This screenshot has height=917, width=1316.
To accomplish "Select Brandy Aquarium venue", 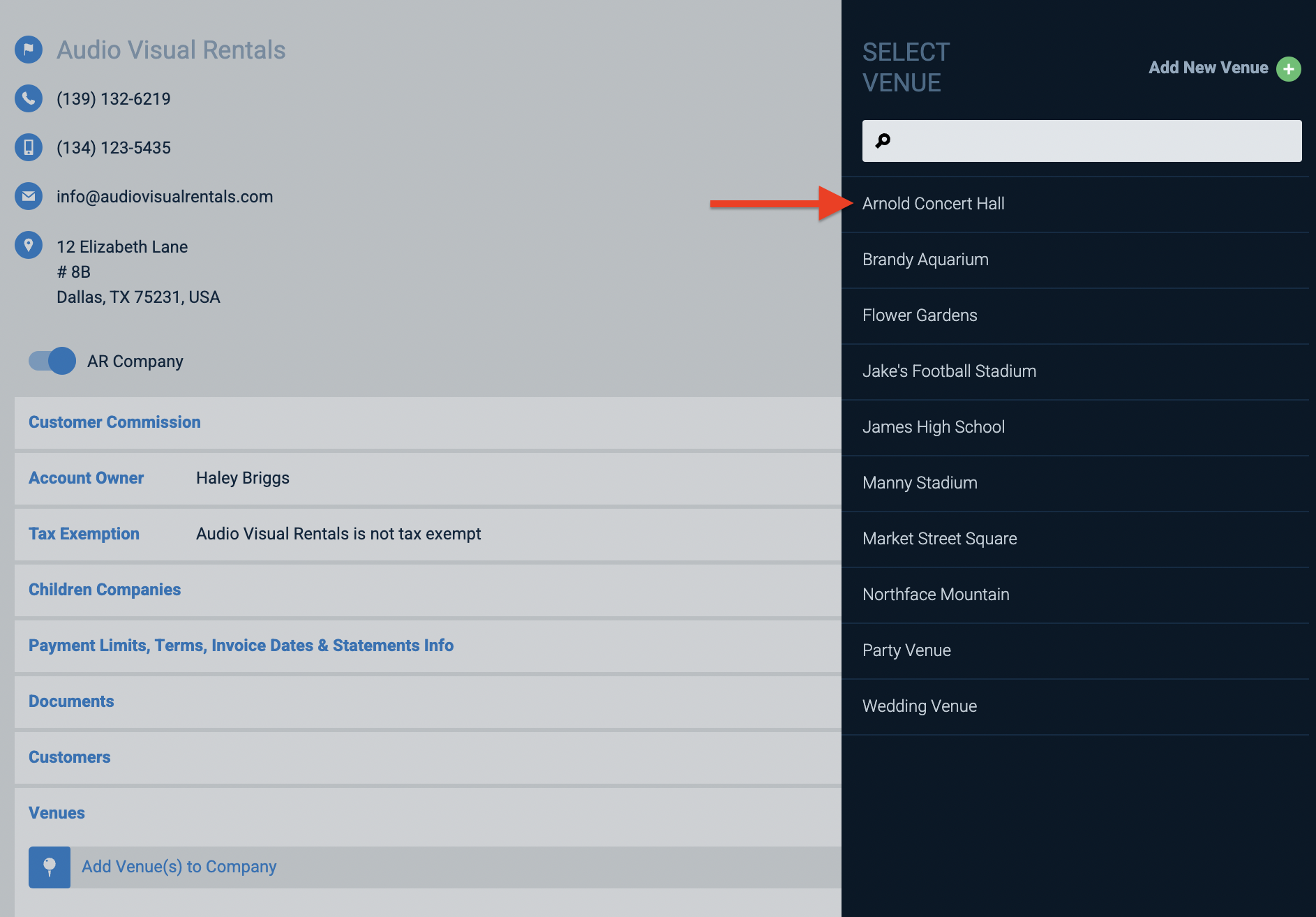I will coord(1075,260).
